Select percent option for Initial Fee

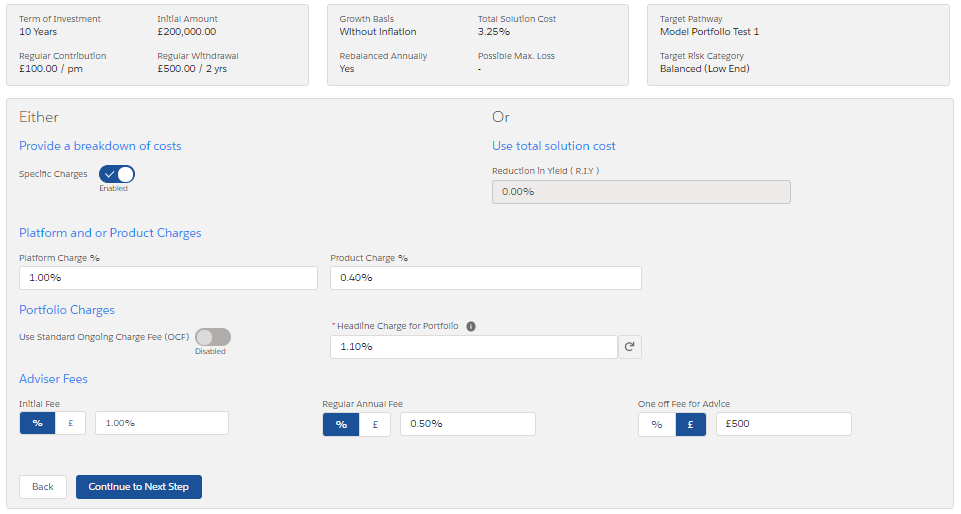coord(37,423)
